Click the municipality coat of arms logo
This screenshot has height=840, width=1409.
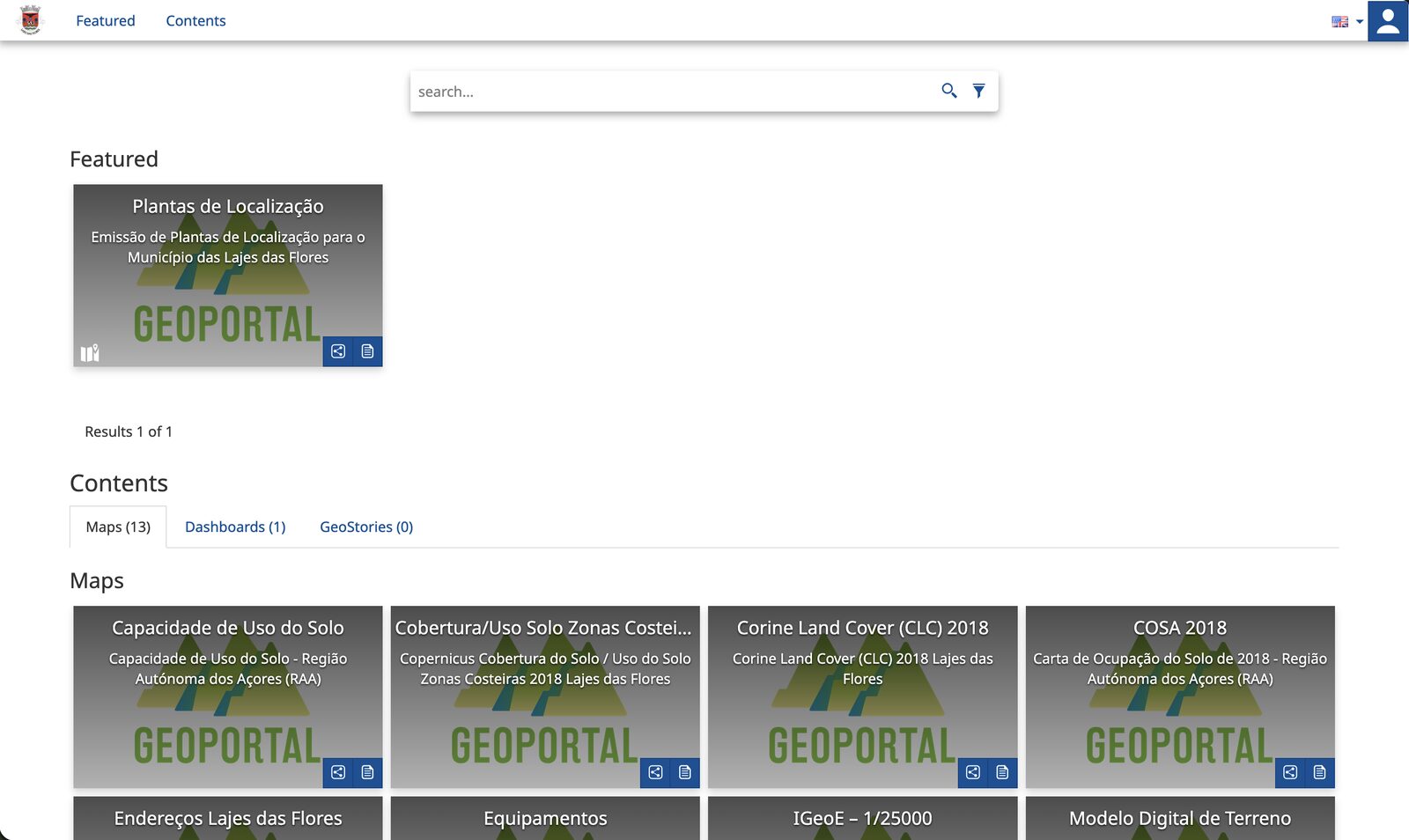click(x=31, y=19)
